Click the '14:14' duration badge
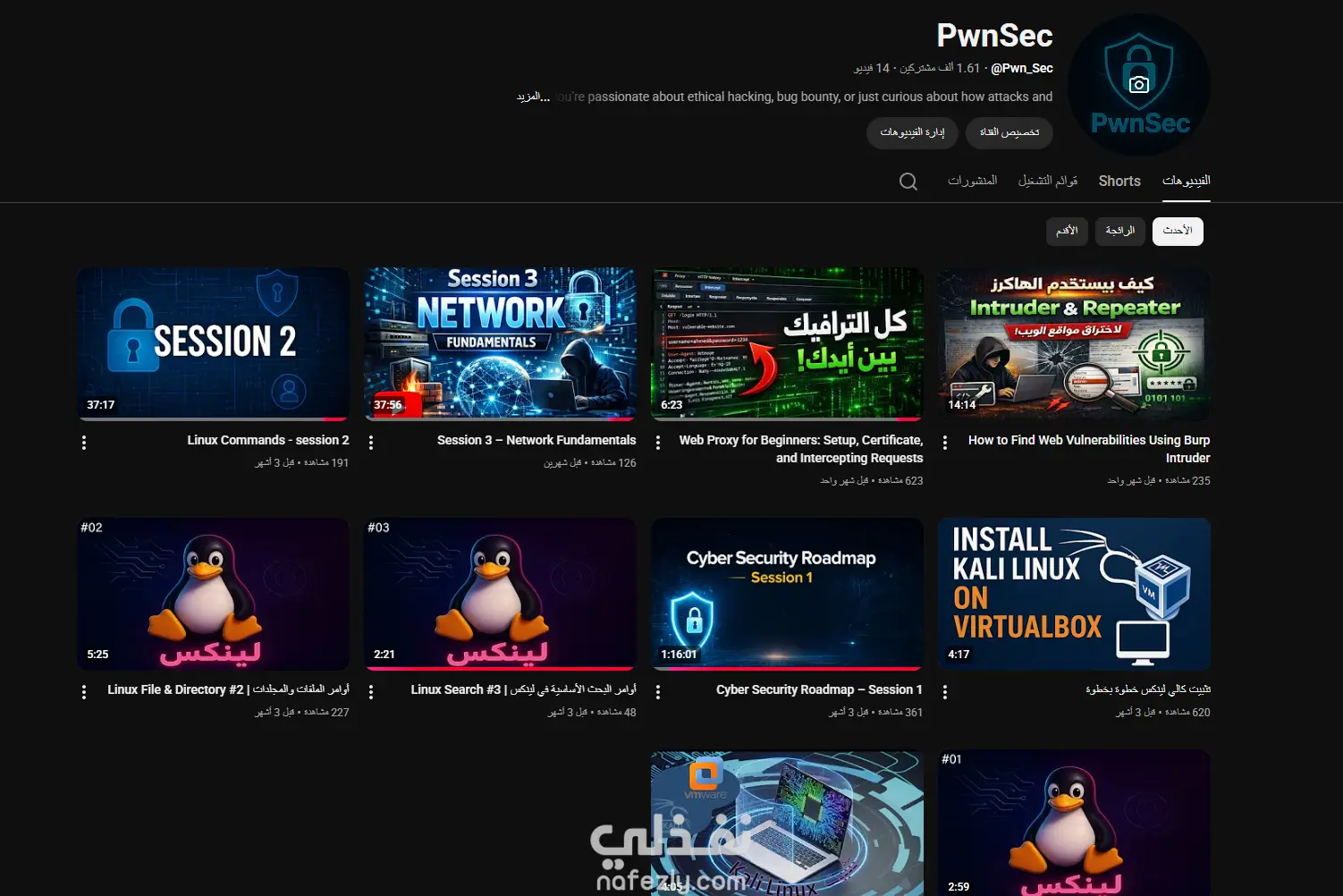 pyautogui.click(x=962, y=405)
